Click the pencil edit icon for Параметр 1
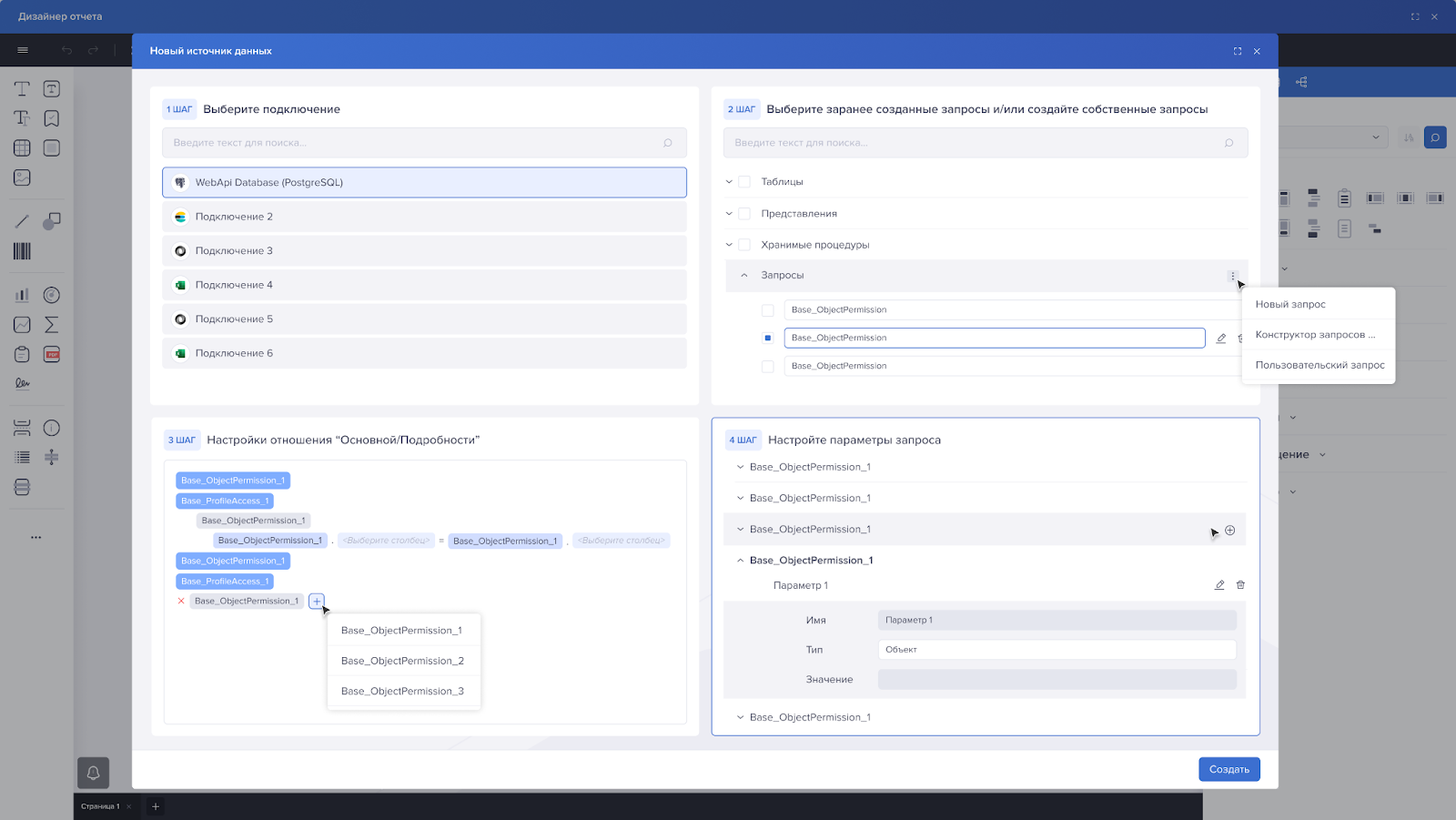 1219,585
